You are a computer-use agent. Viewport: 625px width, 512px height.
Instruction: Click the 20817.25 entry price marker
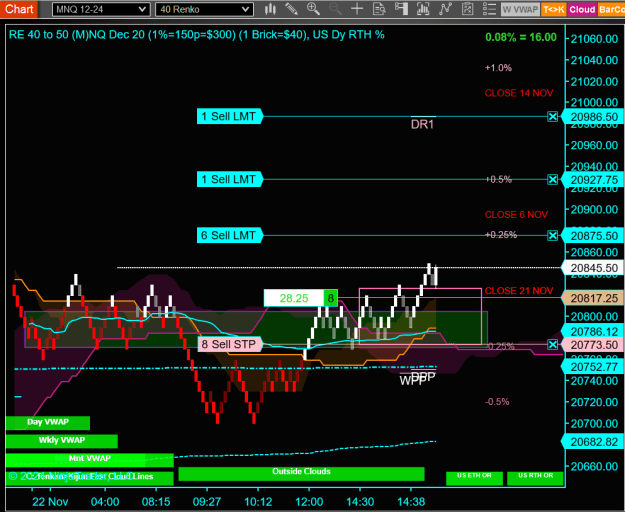click(x=594, y=298)
